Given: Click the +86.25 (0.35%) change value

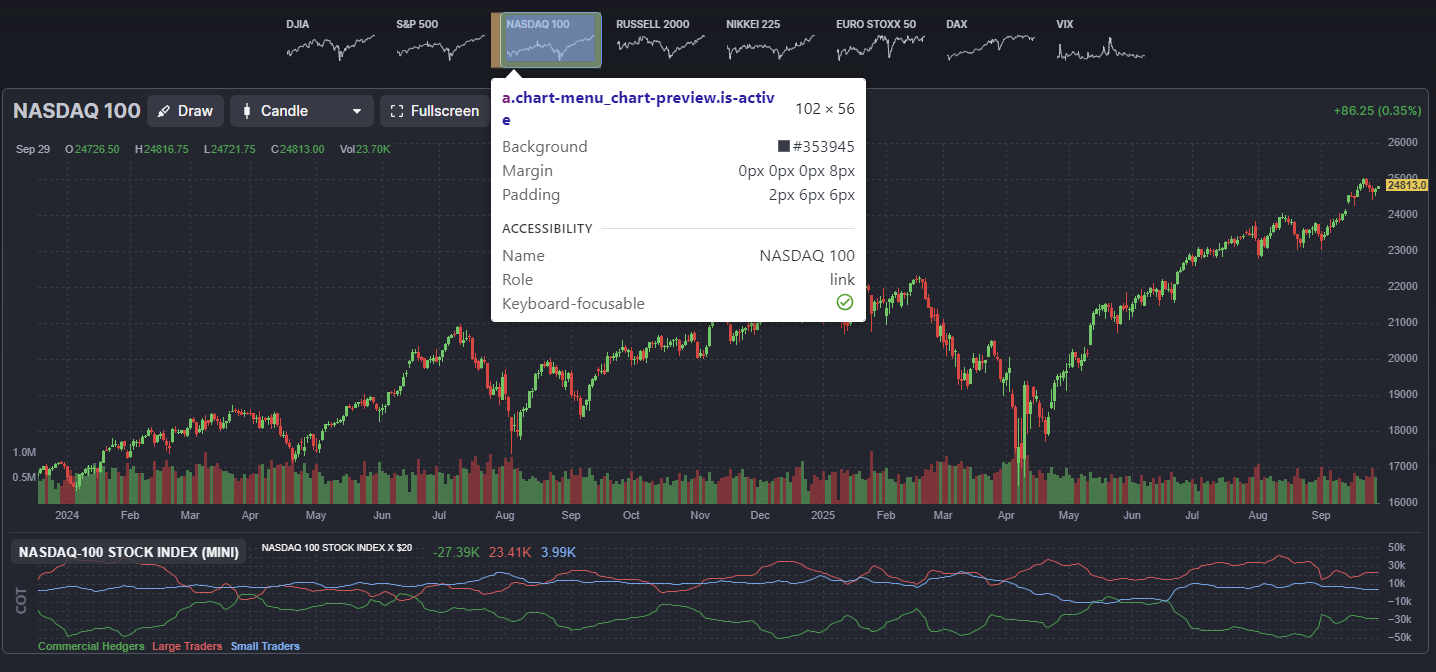Looking at the screenshot, I should coord(1377,111).
